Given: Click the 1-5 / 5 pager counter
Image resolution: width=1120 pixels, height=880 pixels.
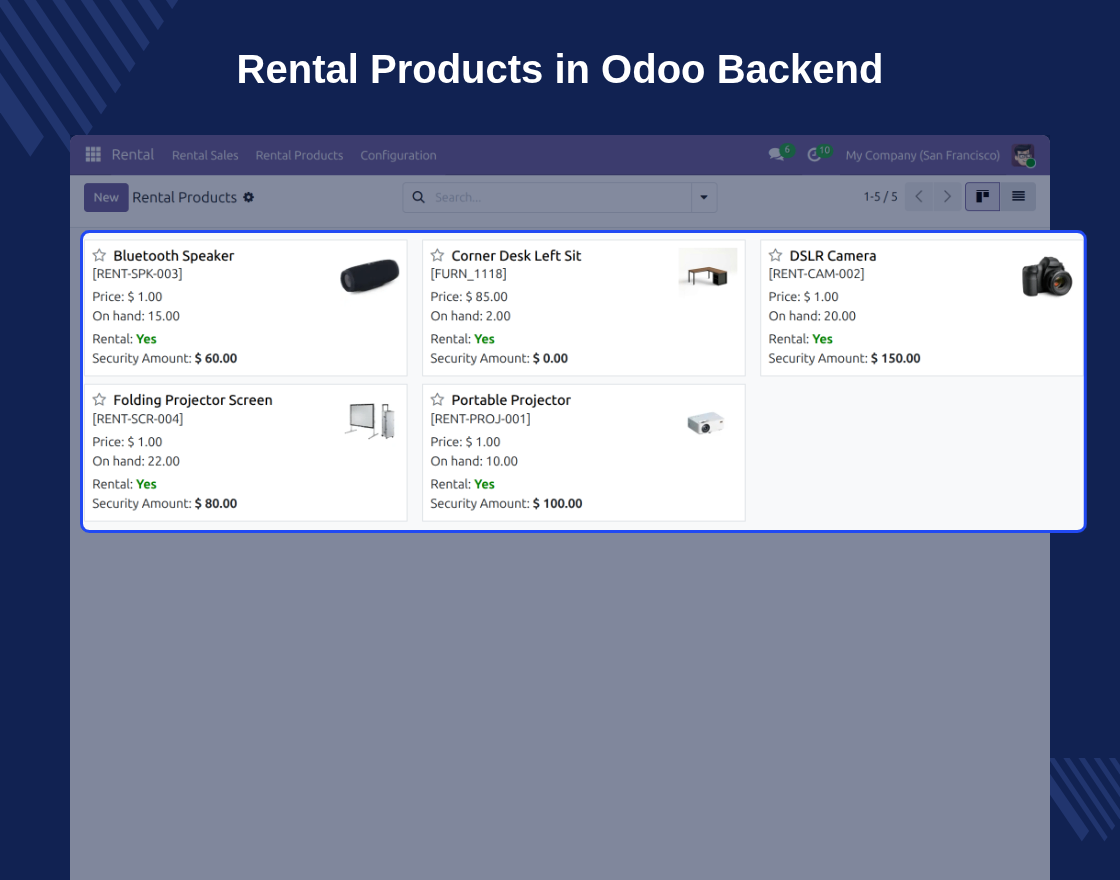Looking at the screenshot, I should click(880, 196).
